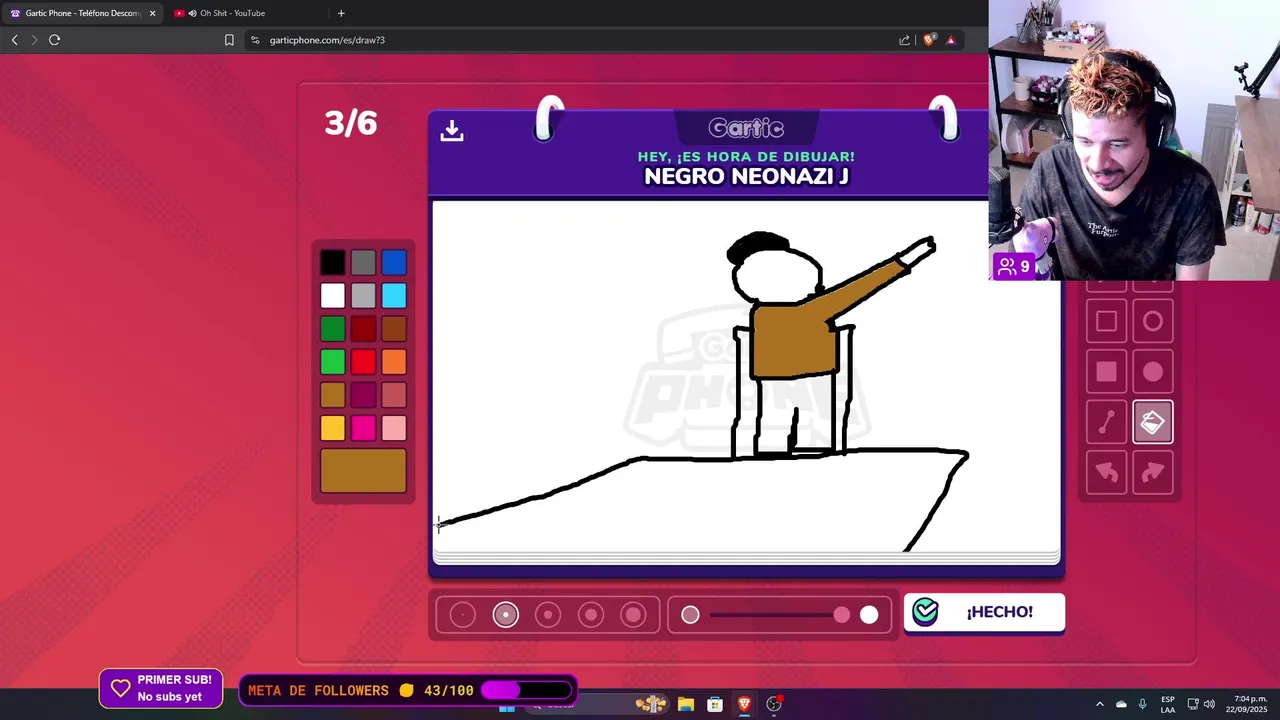Viewport: 1280px width, 720px height.
Task: Choose the dark gray color swatch
Action: [363, 263]
